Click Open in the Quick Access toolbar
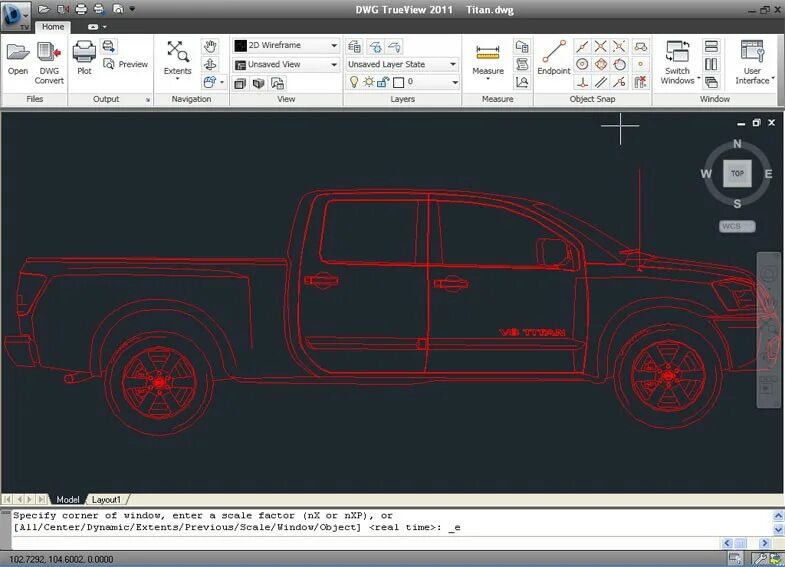The image size is (785, 567). tap(44, 9)
